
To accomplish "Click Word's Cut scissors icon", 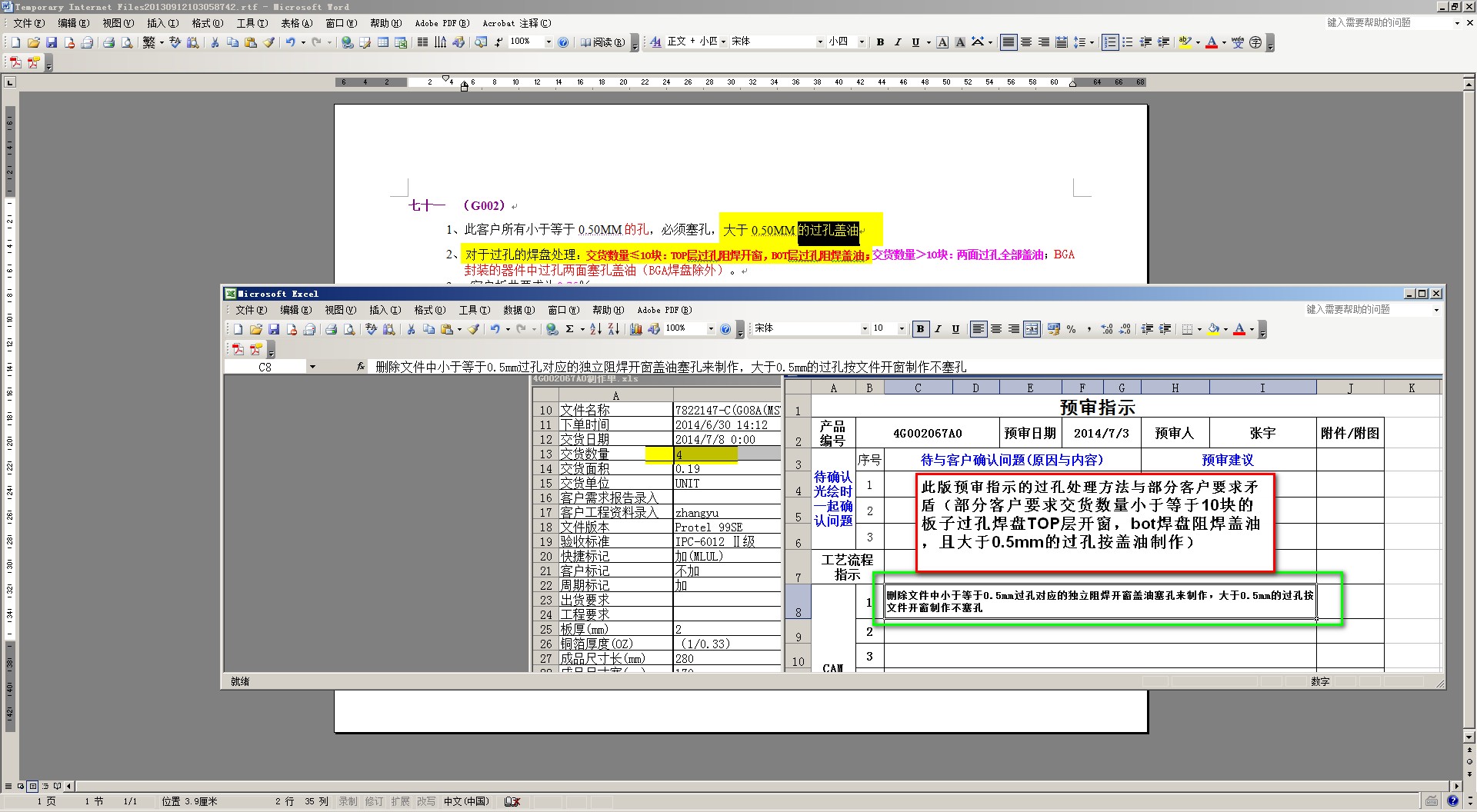I will pos(215,42).
